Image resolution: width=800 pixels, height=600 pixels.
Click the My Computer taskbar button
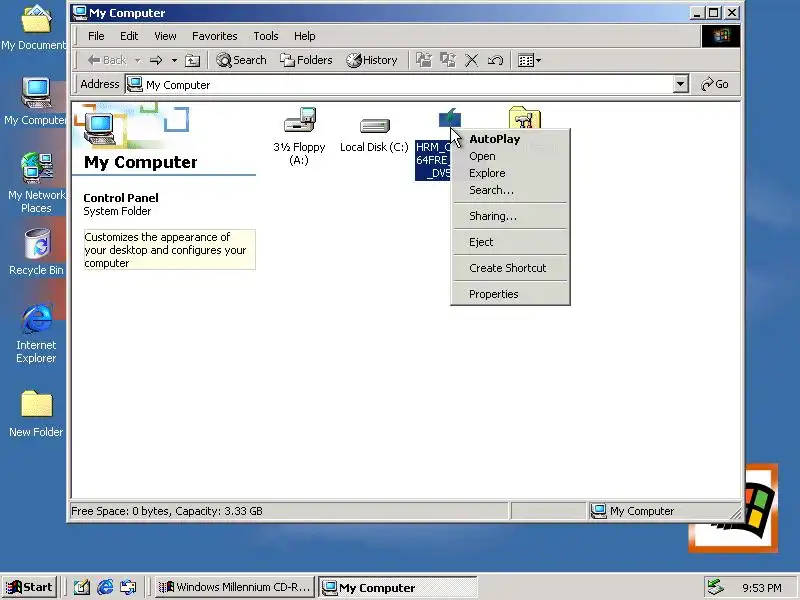point(398,587)
